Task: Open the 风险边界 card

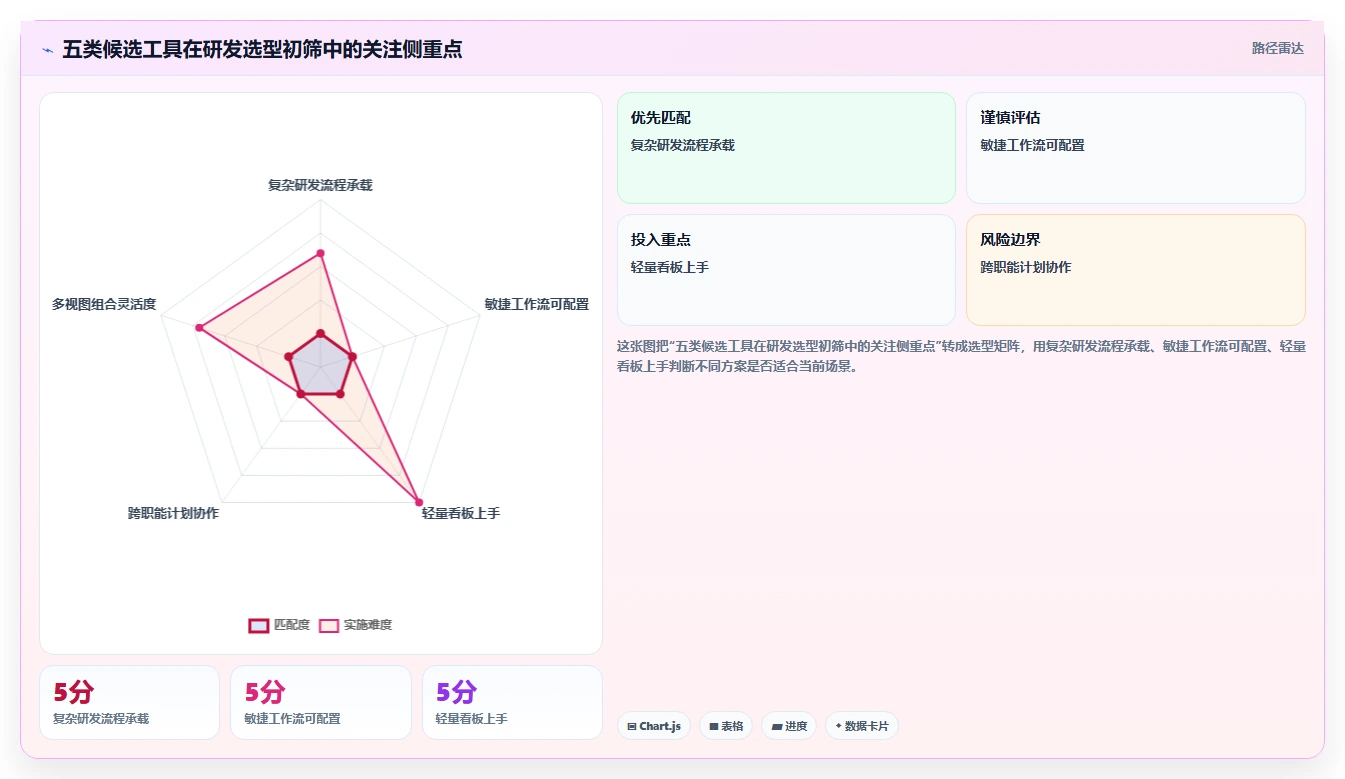Action: click(1136, 270)
